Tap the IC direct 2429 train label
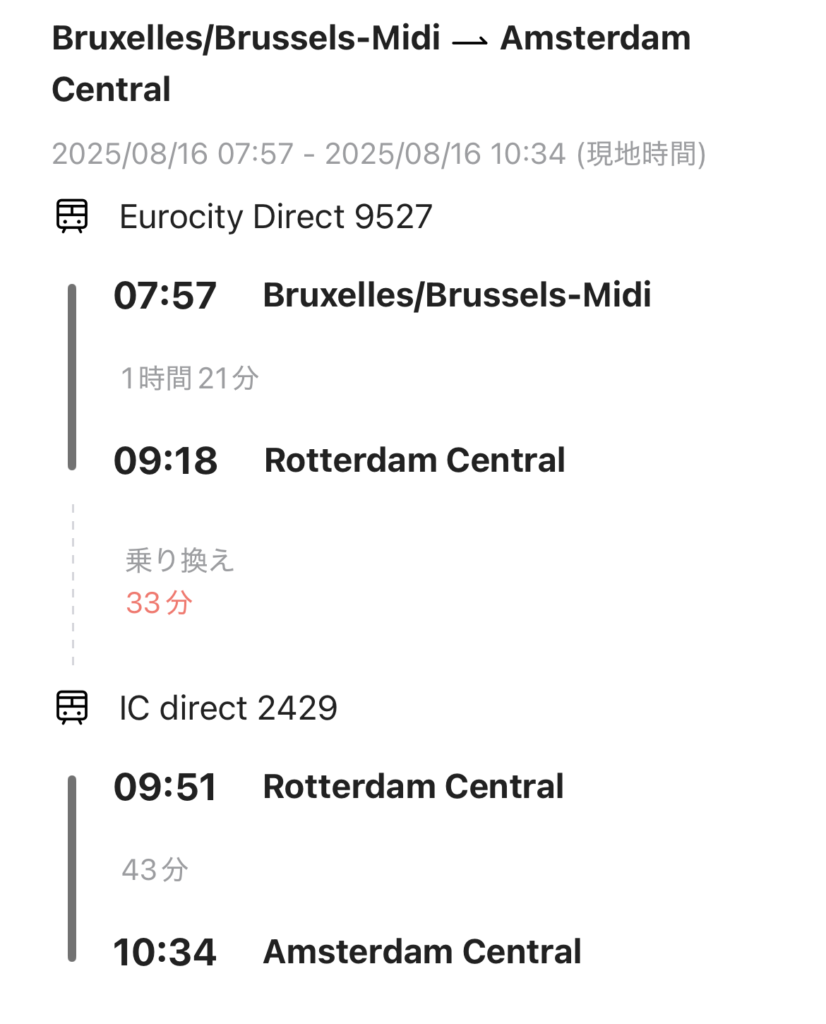 (228, 708)
